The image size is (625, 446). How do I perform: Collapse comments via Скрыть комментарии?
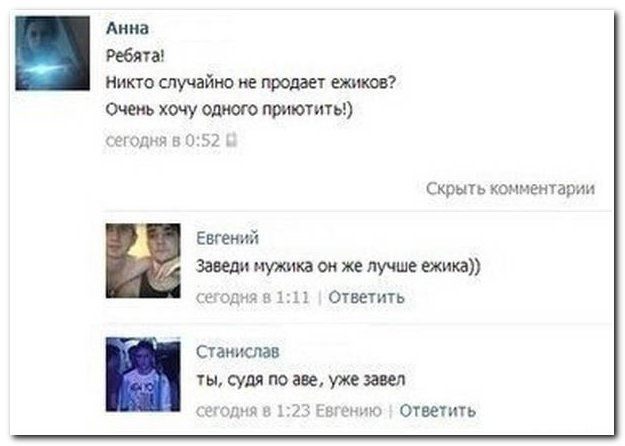pos(511,189)
